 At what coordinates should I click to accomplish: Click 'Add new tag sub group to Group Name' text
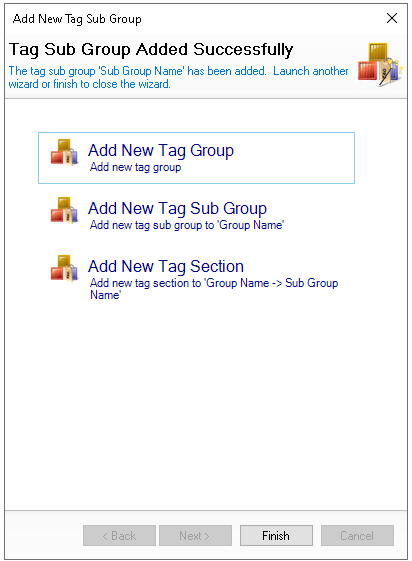[187, 225]
